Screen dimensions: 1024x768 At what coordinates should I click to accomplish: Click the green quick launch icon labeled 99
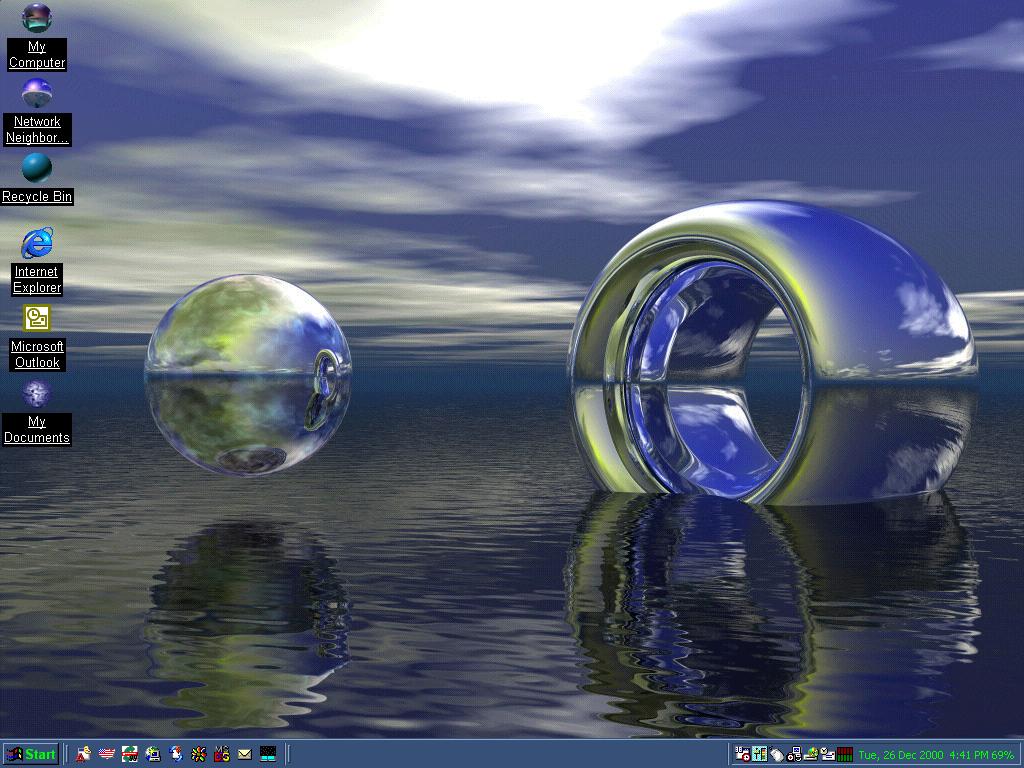click(x=129, y=754)
